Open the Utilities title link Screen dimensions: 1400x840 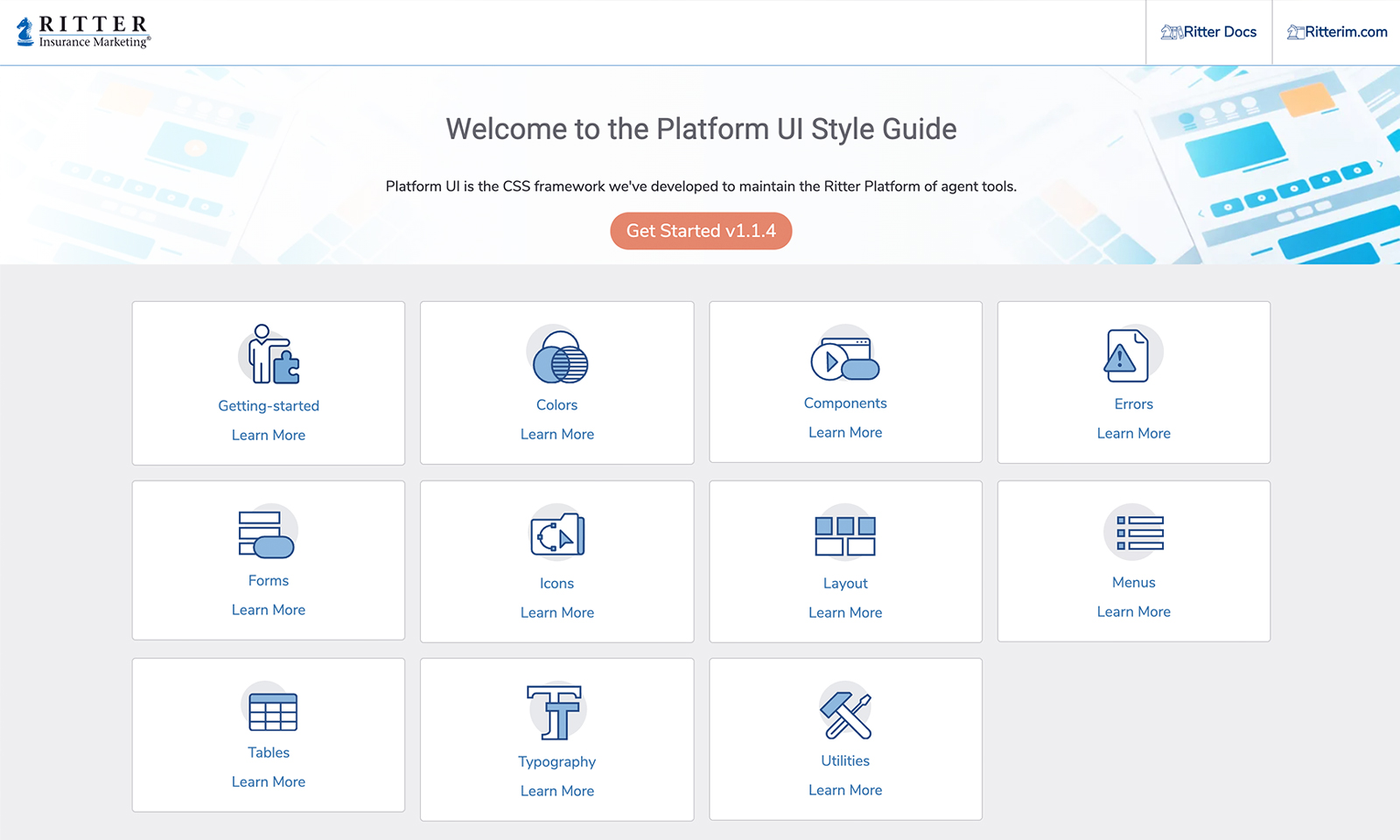(845, 761)
